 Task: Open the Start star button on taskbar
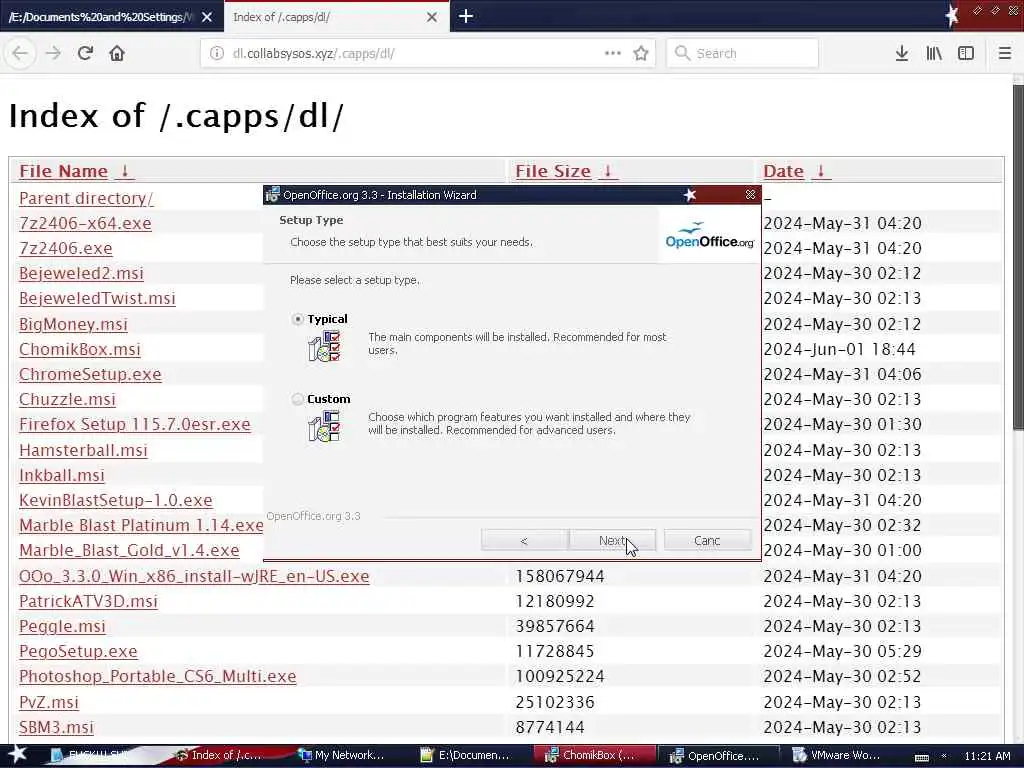click(x=17, y=754)
